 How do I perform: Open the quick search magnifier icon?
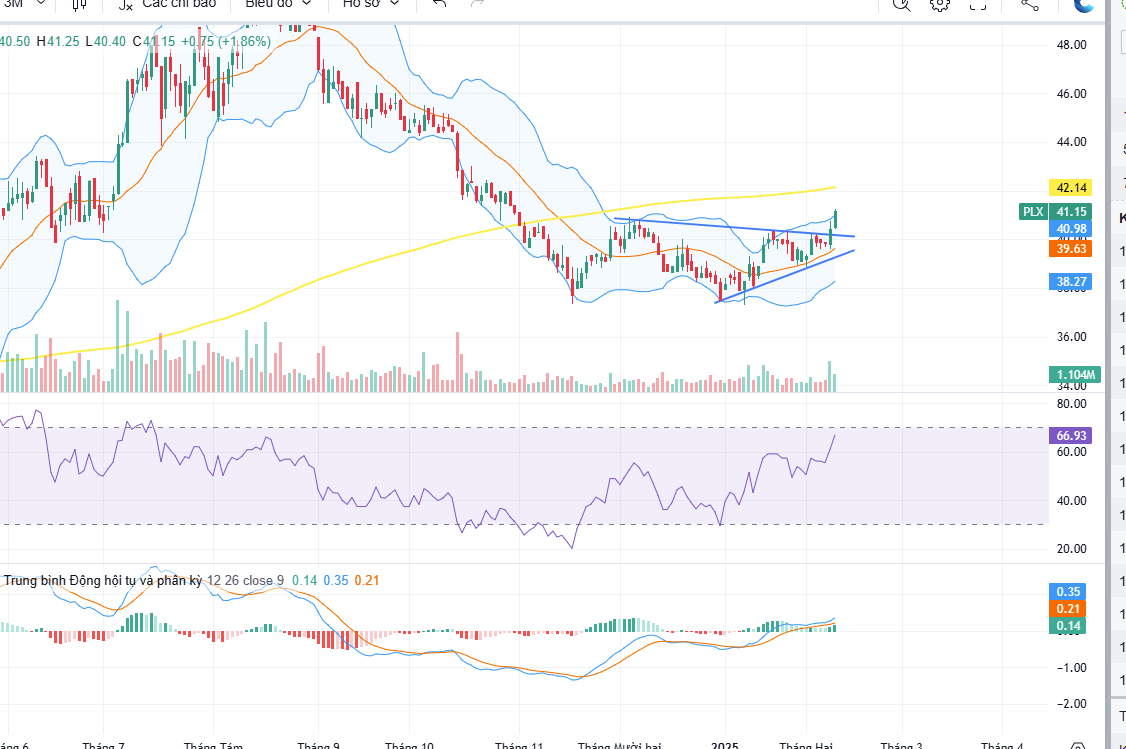(901, 4)
